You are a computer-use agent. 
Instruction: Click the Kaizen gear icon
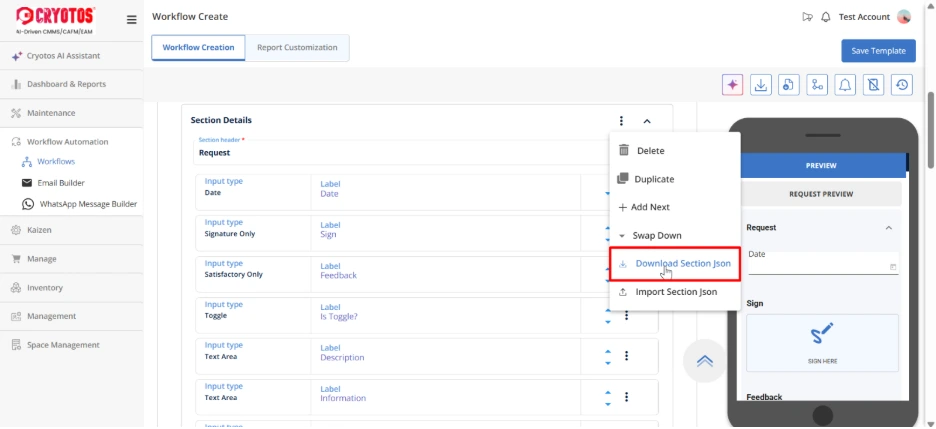point(16,230)
